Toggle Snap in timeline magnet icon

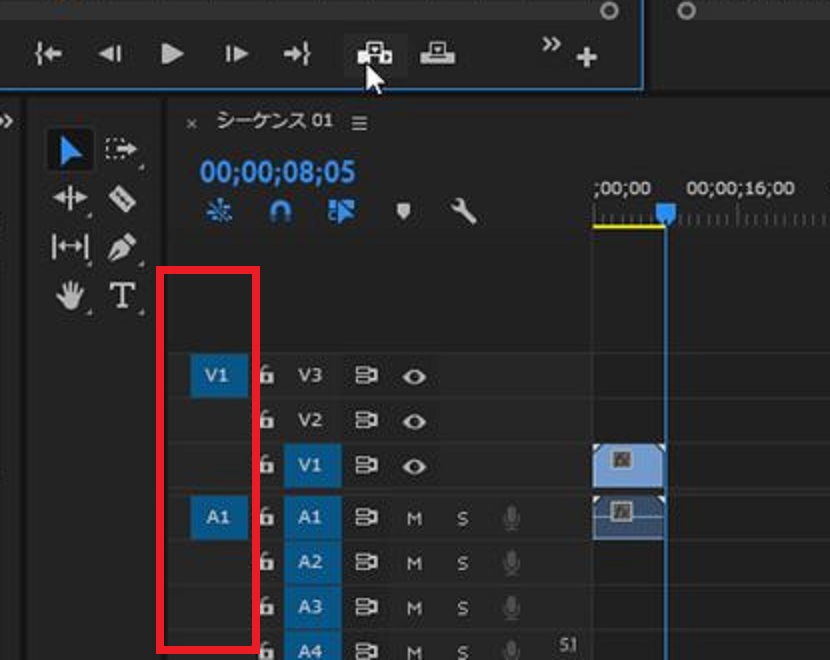coord(282,211)
